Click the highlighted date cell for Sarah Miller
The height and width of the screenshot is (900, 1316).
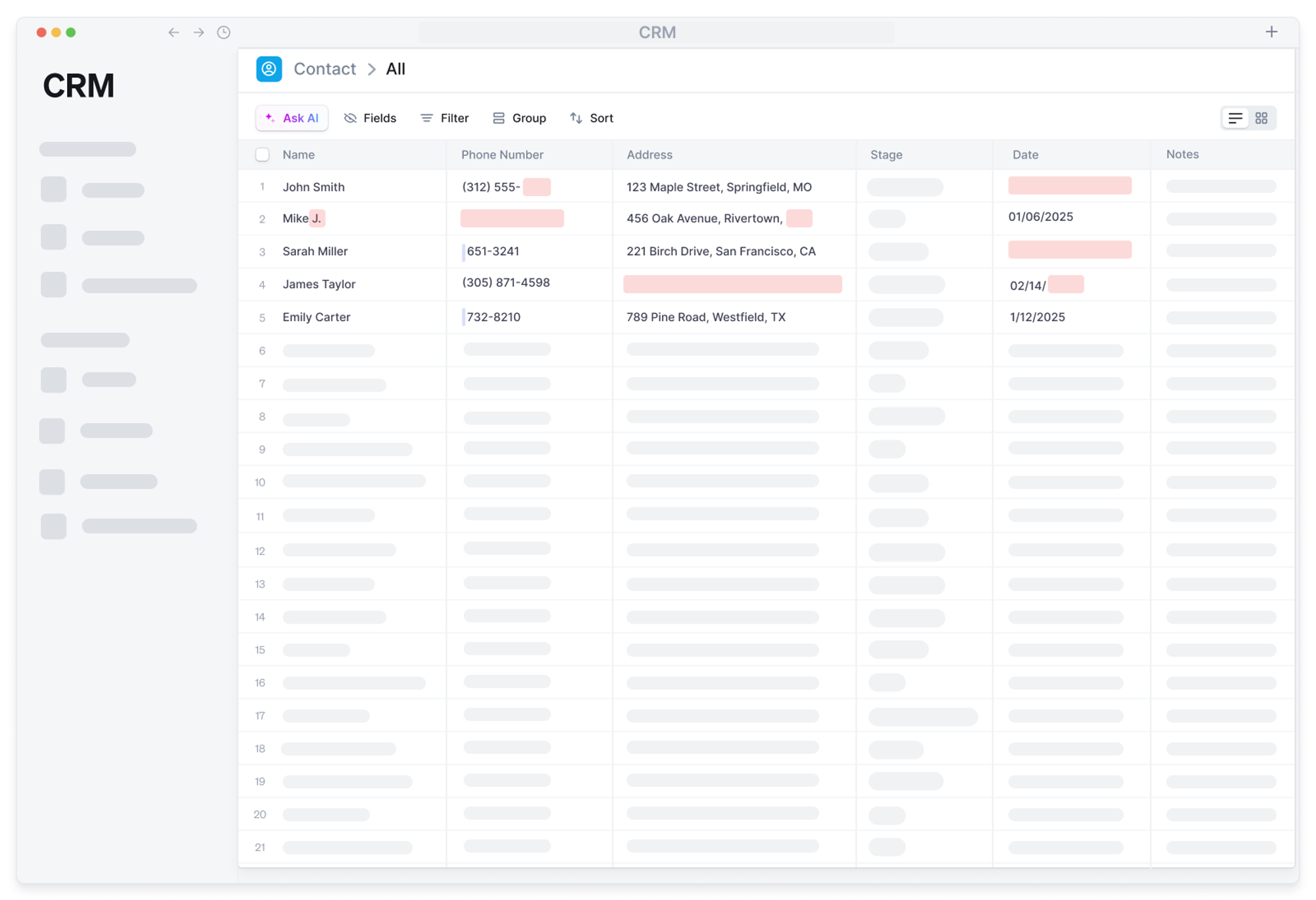click(1069, 250)
